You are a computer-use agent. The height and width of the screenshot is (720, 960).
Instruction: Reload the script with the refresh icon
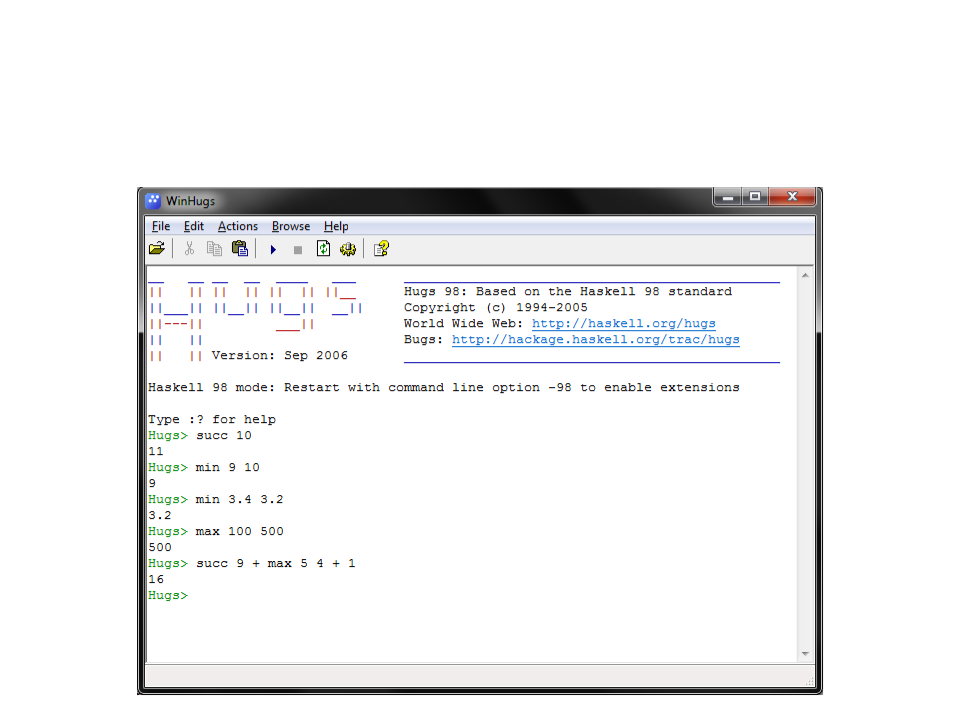pyautogui.click(x=323, y=248)
